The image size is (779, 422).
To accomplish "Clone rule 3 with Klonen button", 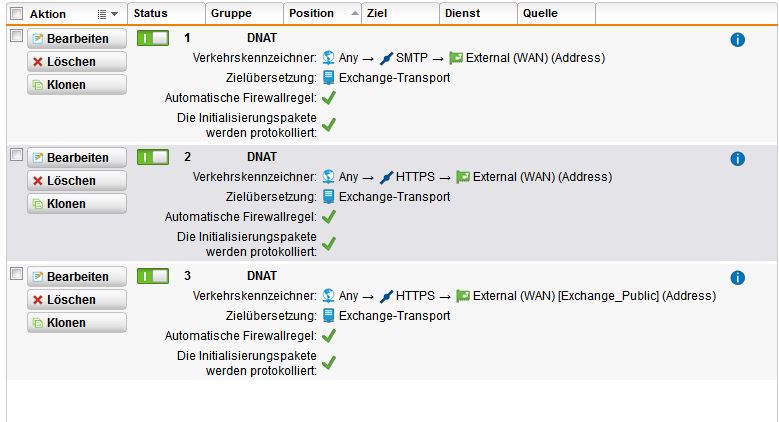I will tap(77, 323).
